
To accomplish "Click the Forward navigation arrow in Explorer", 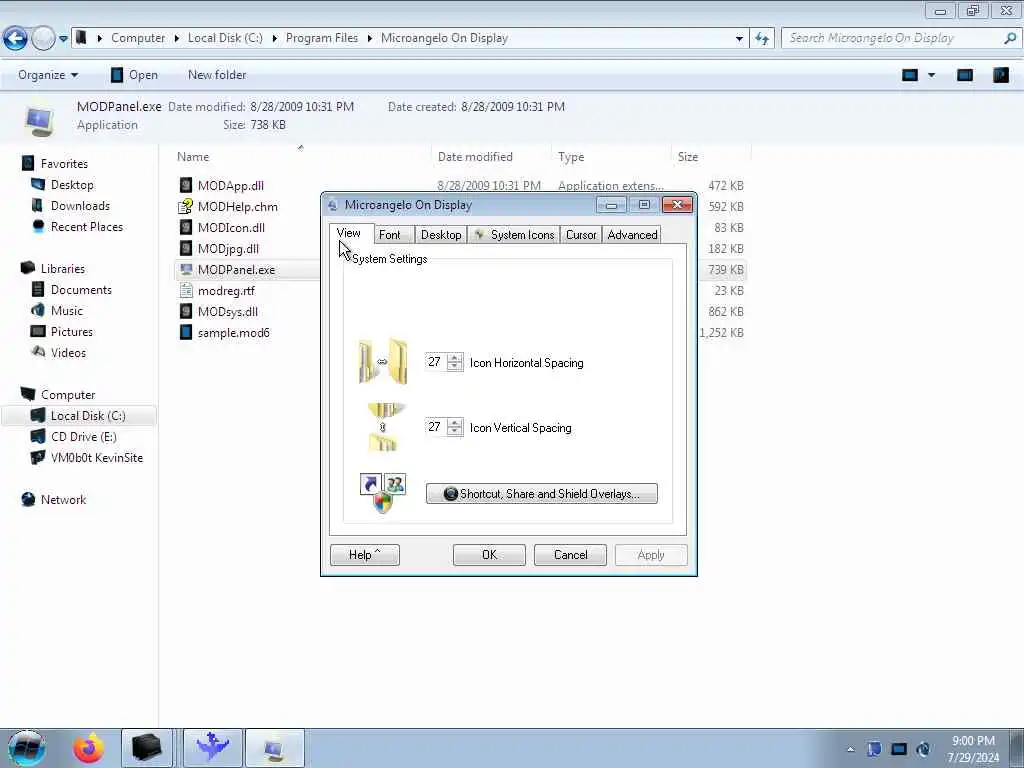I will [x=43, y=39].
